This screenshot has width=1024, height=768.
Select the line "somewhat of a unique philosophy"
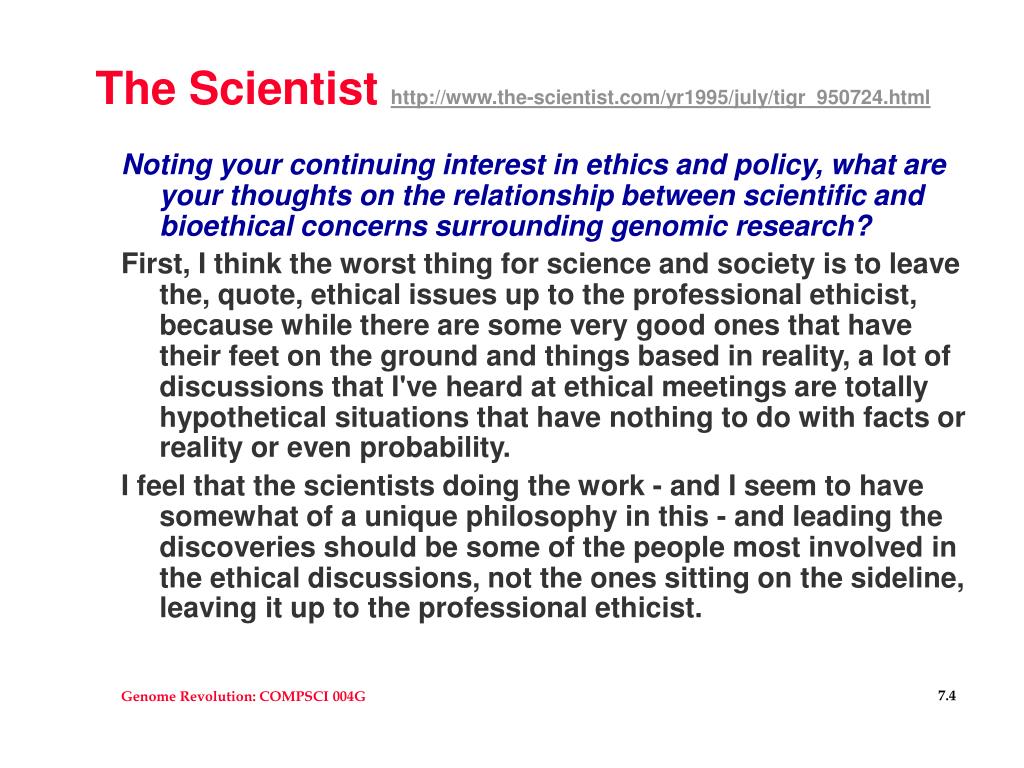(551, 517)
